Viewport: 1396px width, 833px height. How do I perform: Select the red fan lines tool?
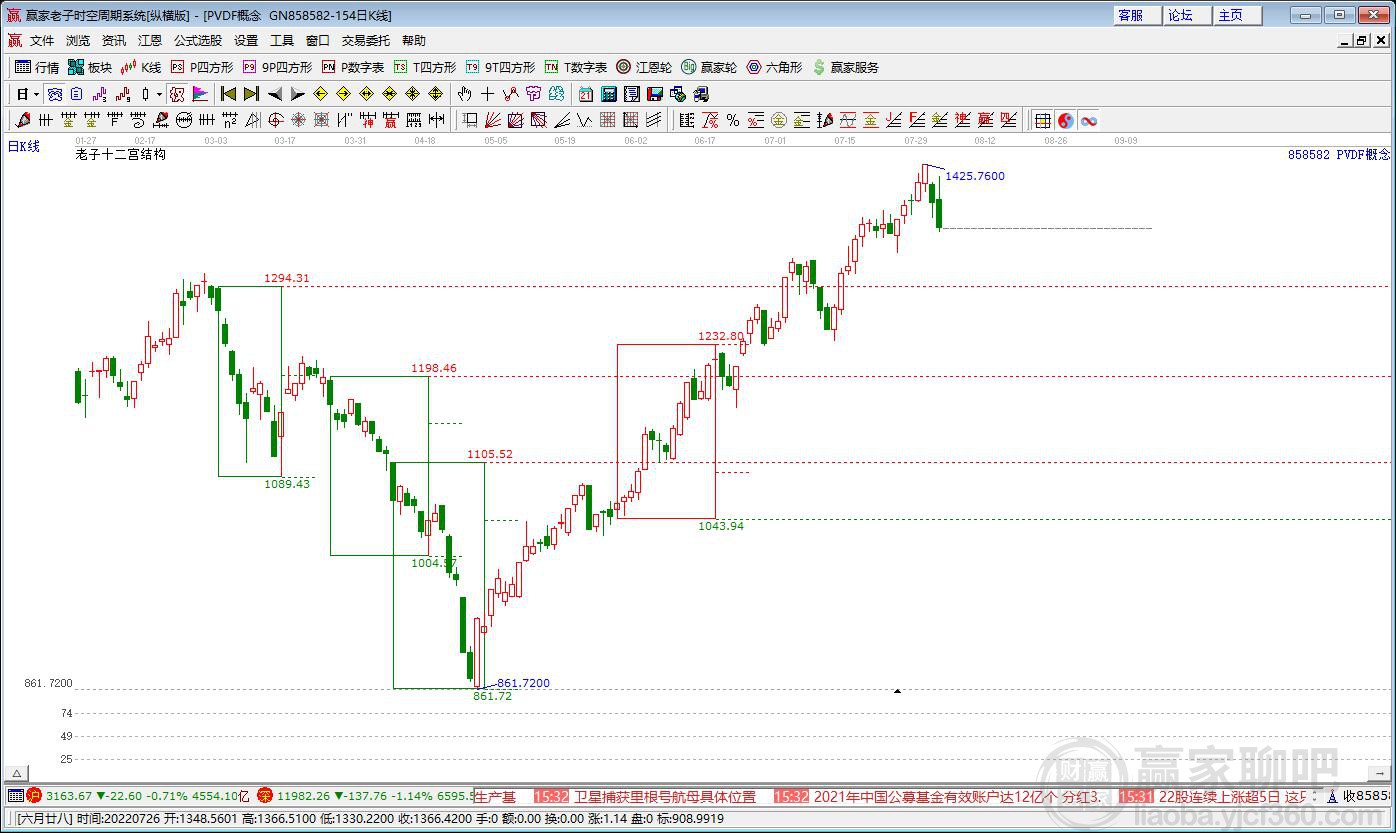click(x=492, y=120)
